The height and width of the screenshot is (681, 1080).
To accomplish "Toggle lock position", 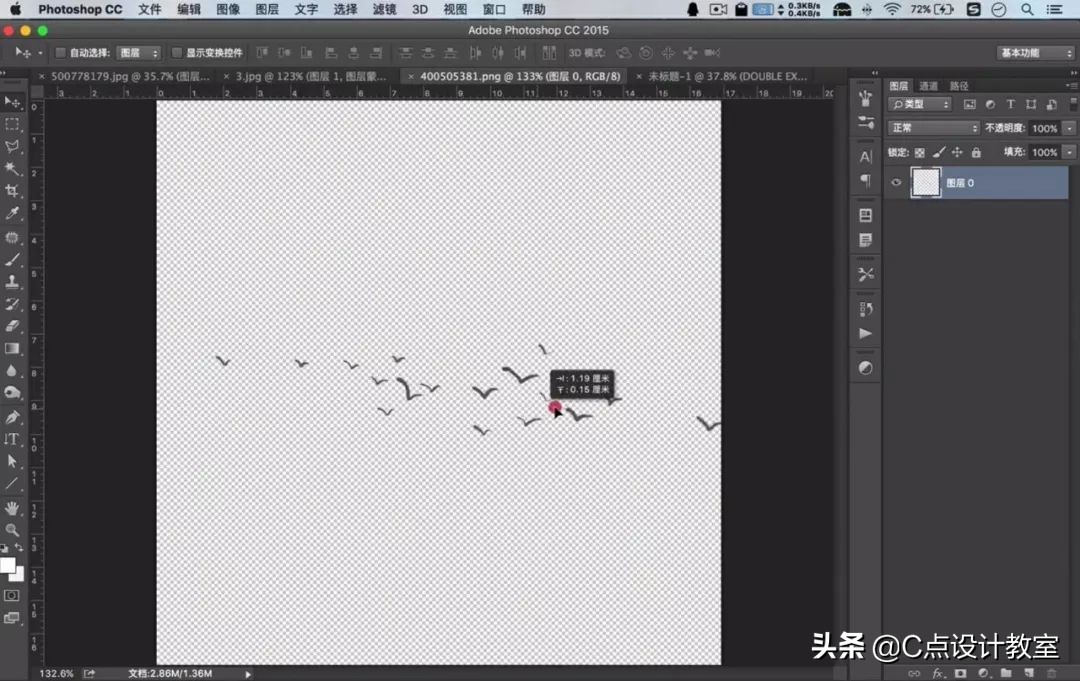I will (957, 153).
